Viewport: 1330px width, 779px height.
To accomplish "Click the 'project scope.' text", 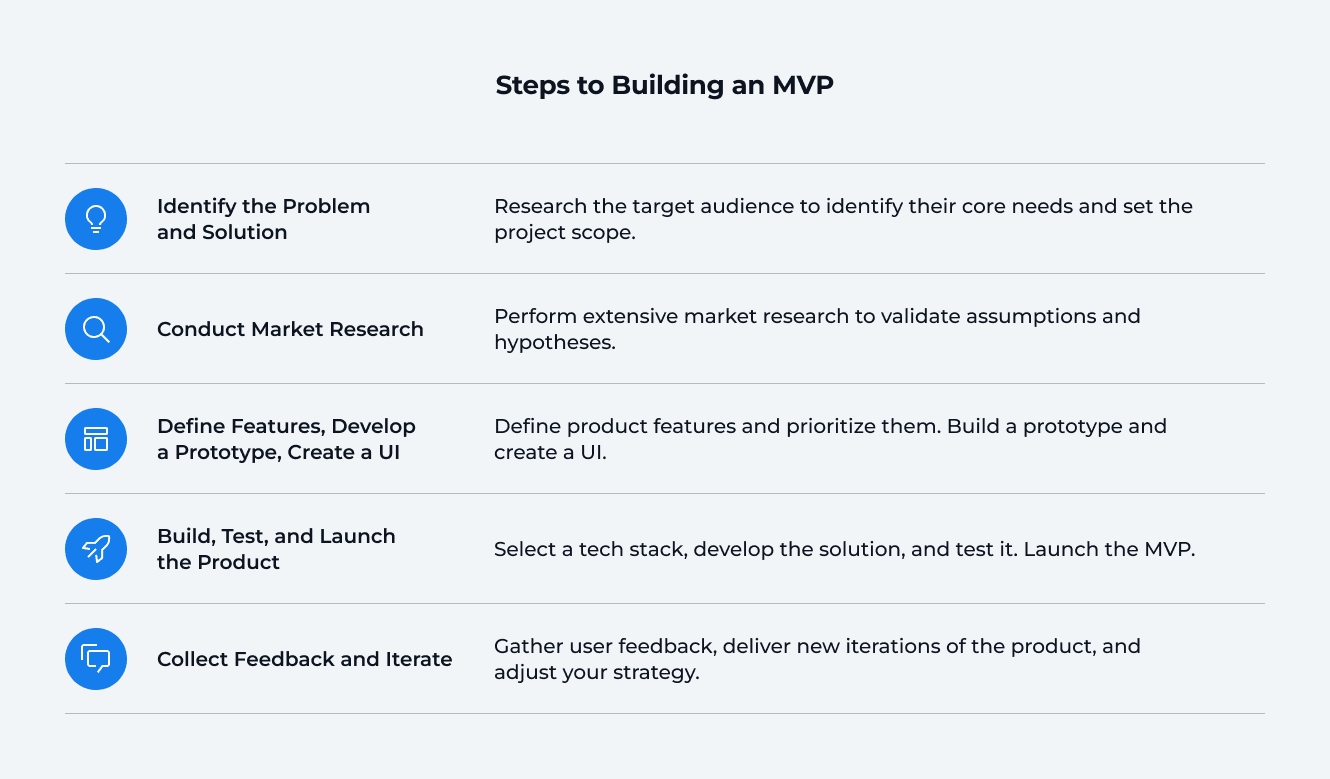I will [565, 232].
